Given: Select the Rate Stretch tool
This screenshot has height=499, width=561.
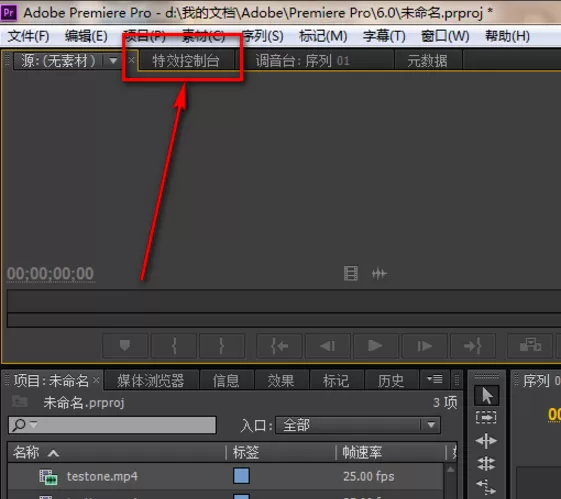Looking at the screenshot, I should (486, 487).
